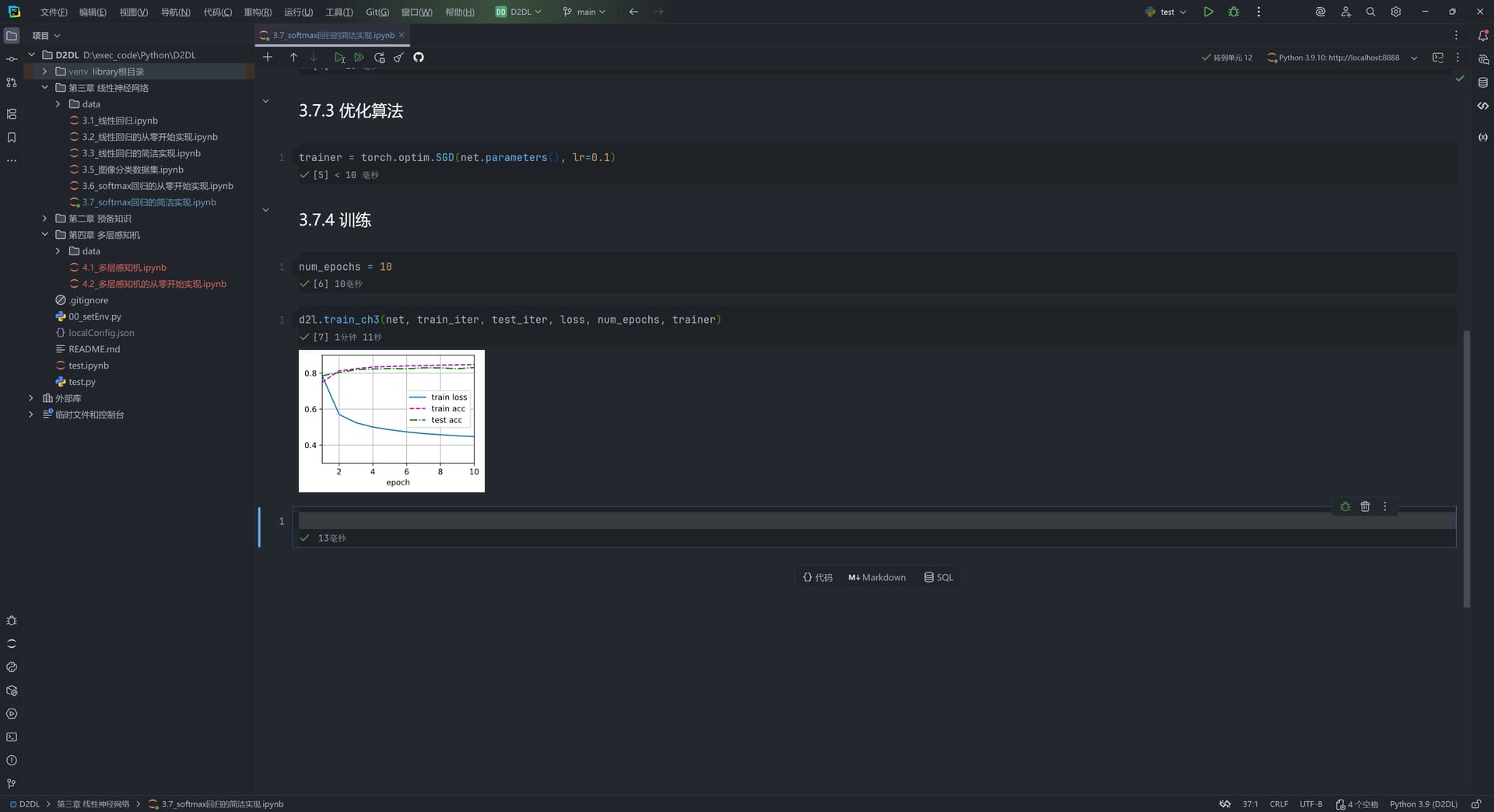1494x812 pixels.
Task: Open Python Packages tool window
Action: 12,691
